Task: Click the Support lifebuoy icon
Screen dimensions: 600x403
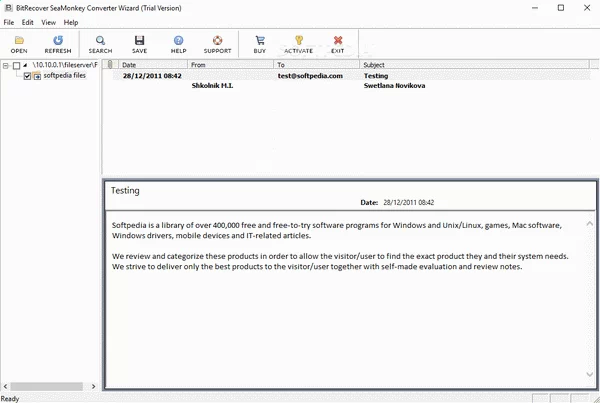Action: tap(217, 43)
